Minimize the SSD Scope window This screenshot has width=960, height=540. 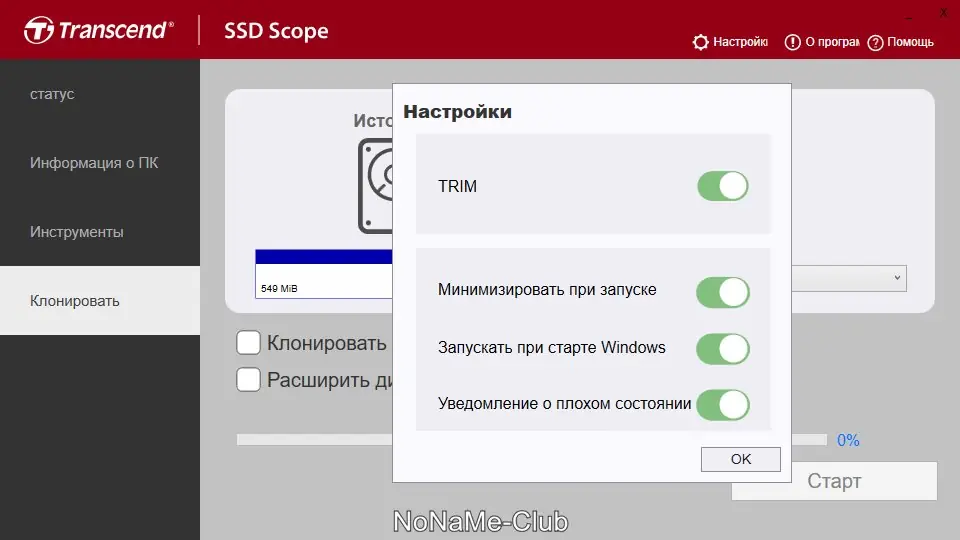[x=909, y=18]
